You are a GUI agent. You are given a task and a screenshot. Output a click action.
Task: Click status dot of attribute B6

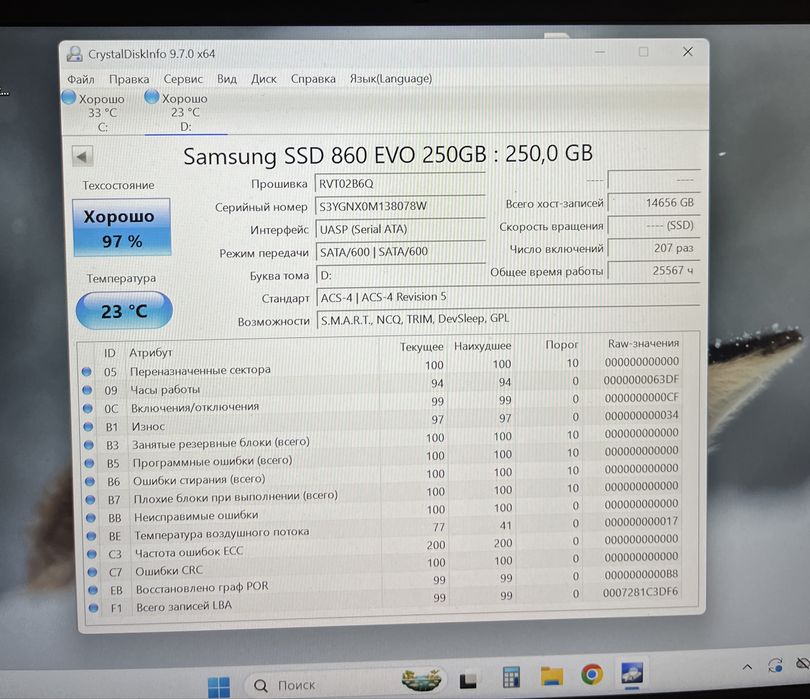click(89, 481)
